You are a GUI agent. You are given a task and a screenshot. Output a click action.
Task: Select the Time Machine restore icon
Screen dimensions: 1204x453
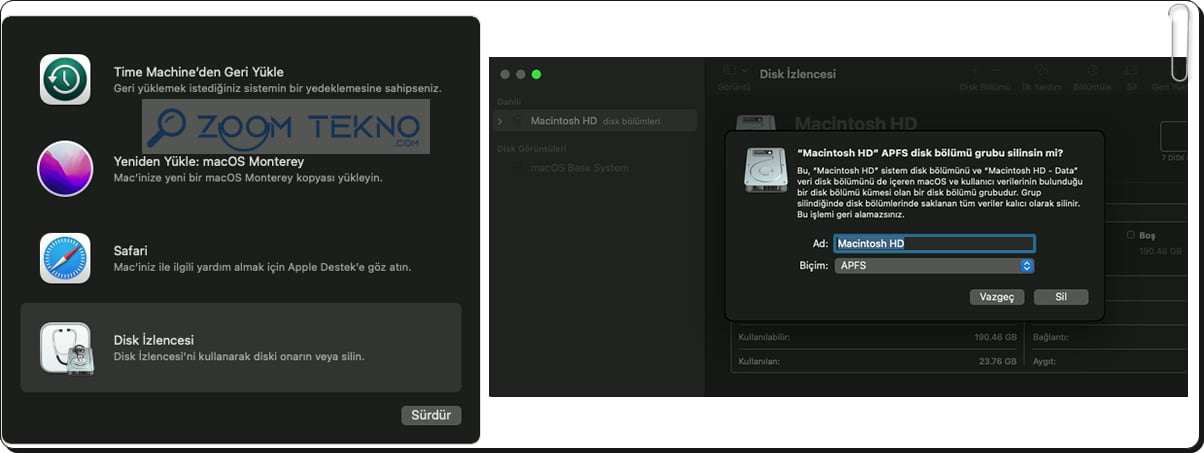tap(65, 79)
